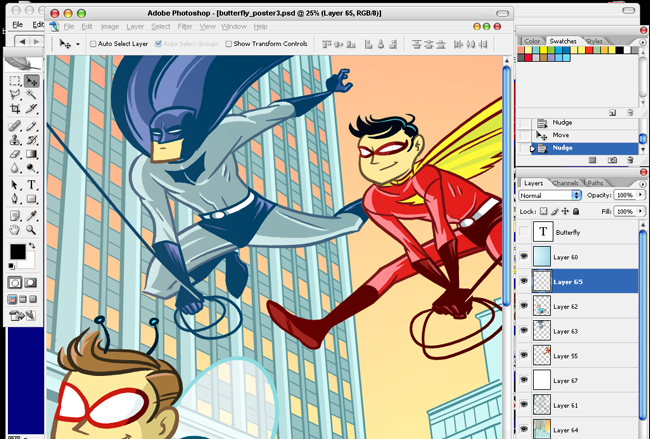Pick the black swatch in Swatches palette
Viewport: 650px width, 439px height.
pos(620,50)
